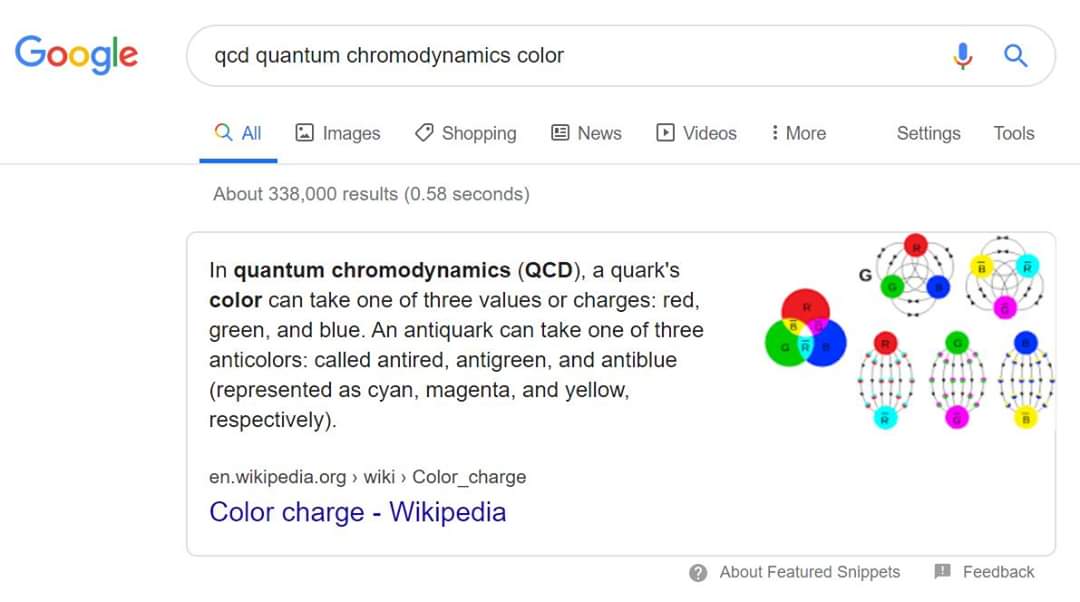Click the voice search microphone icon

[x=962, y=56]
